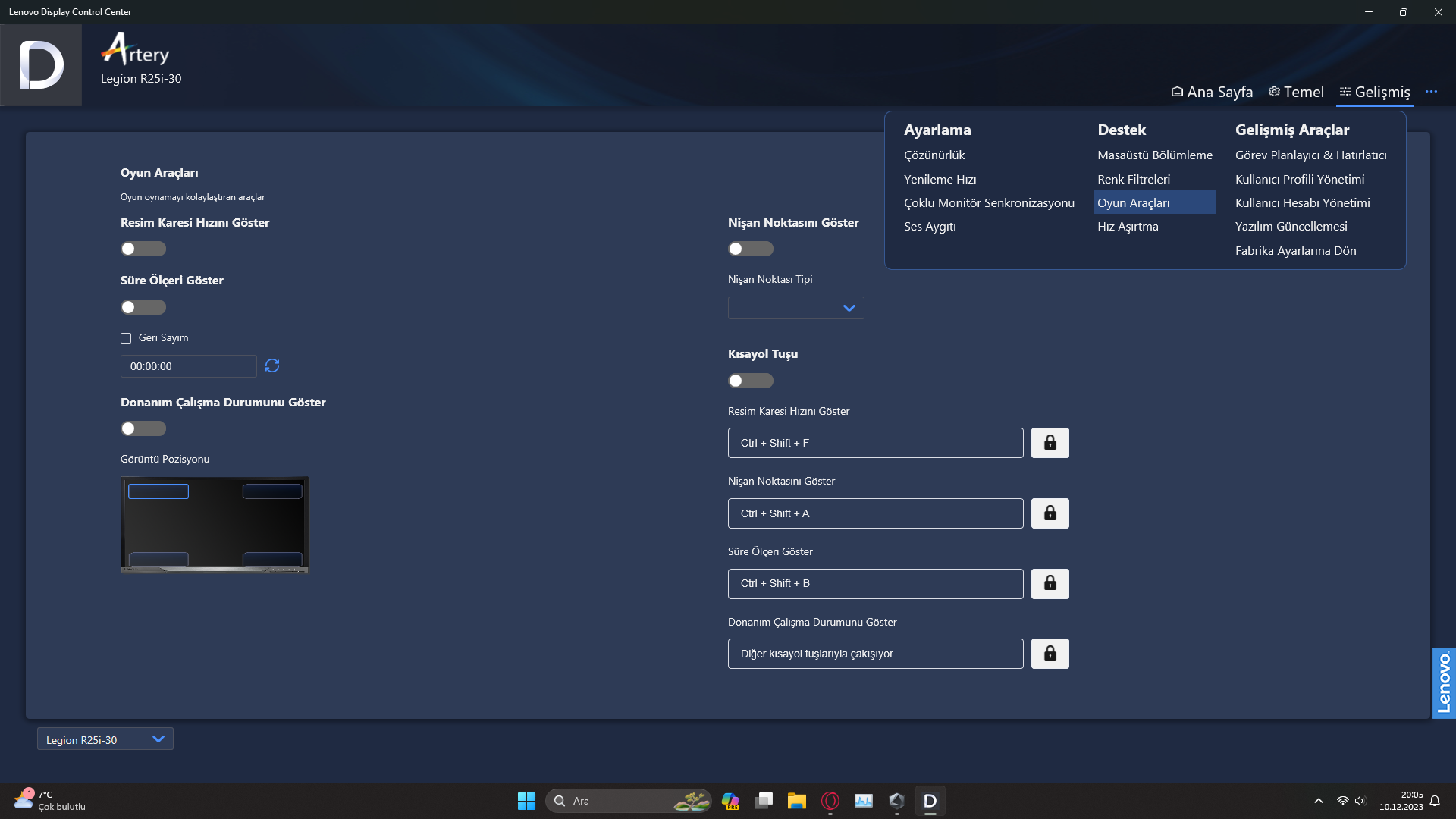Image resolution: width=1456 pixels, height=819 pixels.
Task: Turn on Nişan Noktasını Göster switch
Action: click(x=750, y=249)
